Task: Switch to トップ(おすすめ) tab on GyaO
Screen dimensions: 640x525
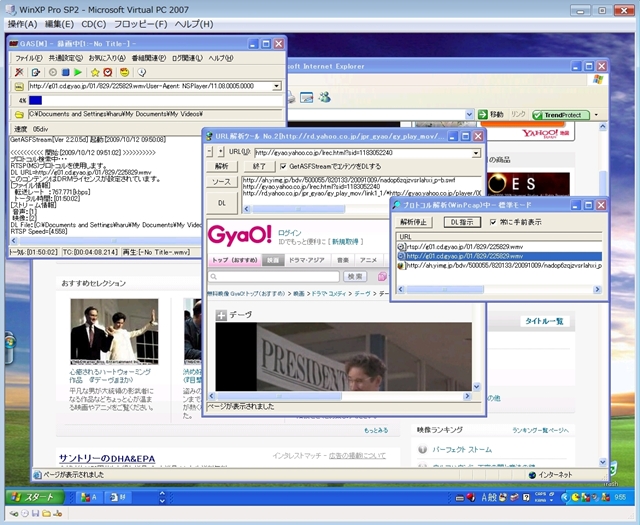Action: [234, 260]
